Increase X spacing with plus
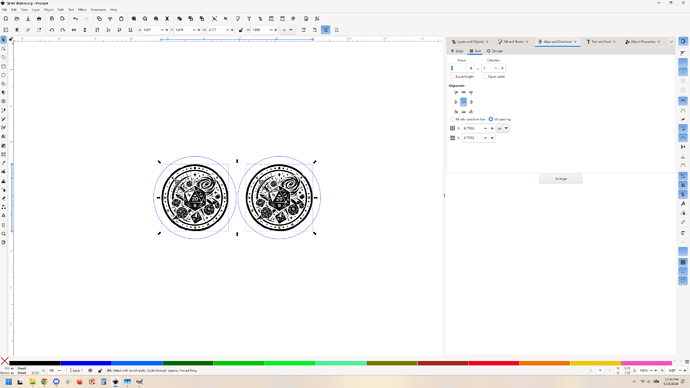This screenshot has height=388, width=690. tap(492, 128)
